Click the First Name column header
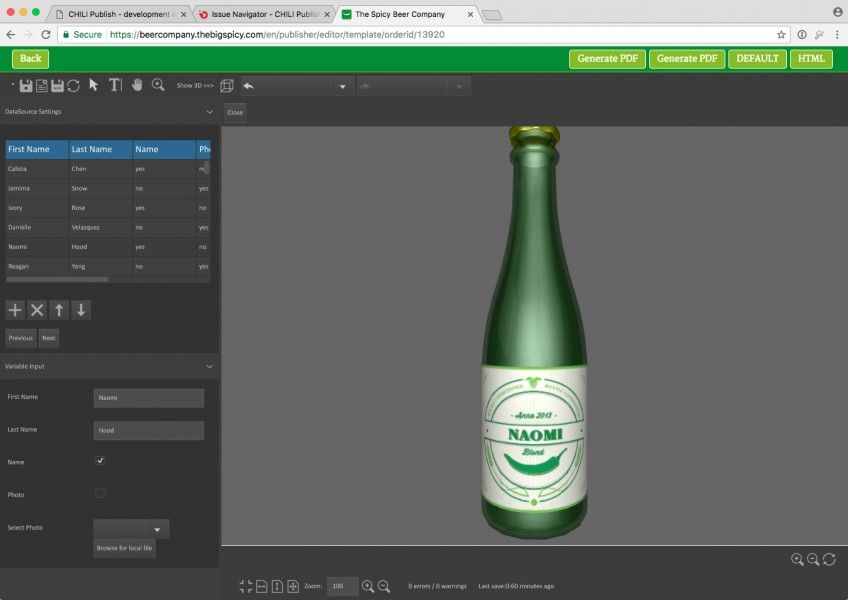The image size is (848, 600). pos(37,149)
